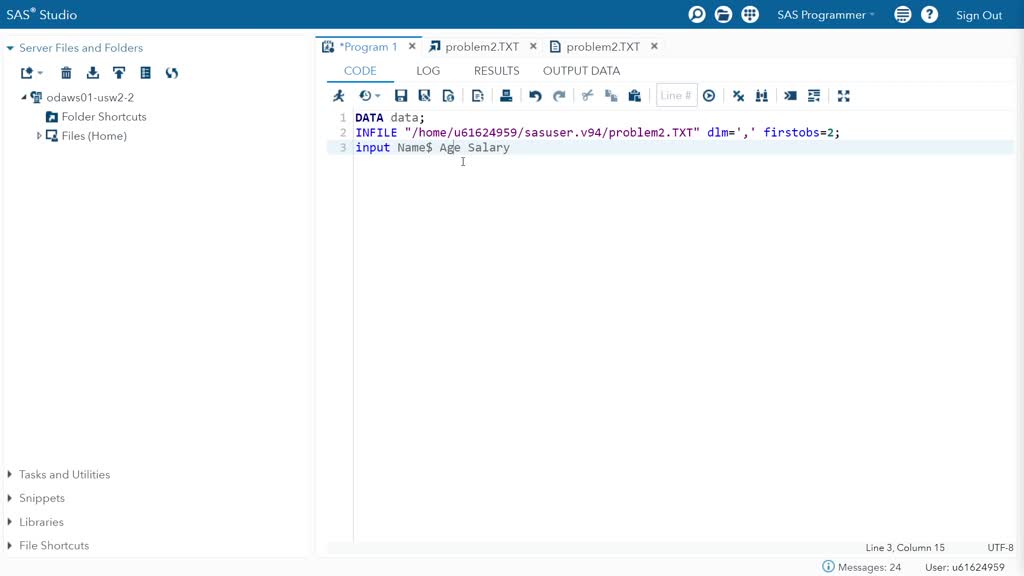Run the SAS program with the running-man icon
The height and width of the screenshot is (576, 1024).
coord(339,96)
